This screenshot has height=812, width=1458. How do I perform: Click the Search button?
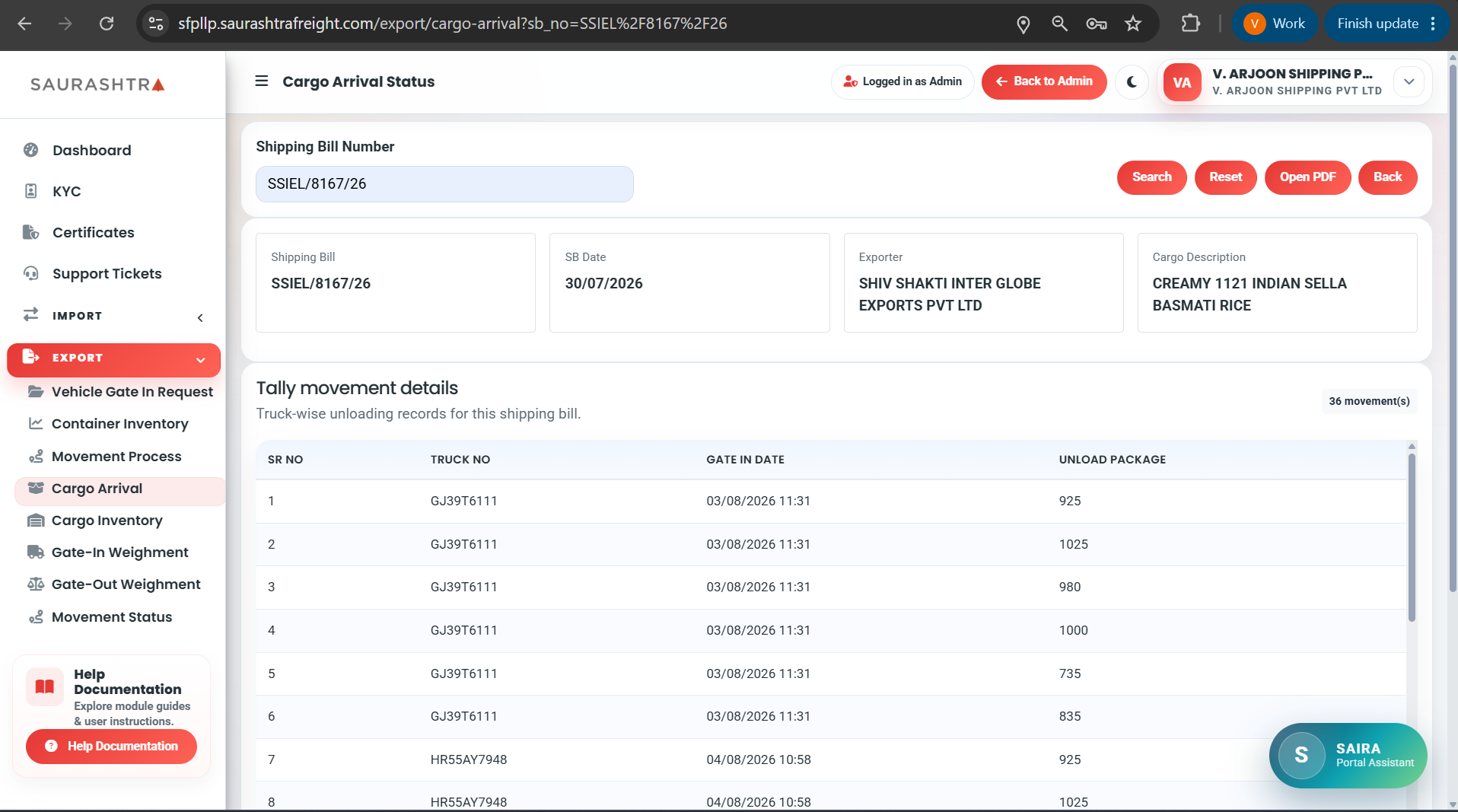point(1151,177)
